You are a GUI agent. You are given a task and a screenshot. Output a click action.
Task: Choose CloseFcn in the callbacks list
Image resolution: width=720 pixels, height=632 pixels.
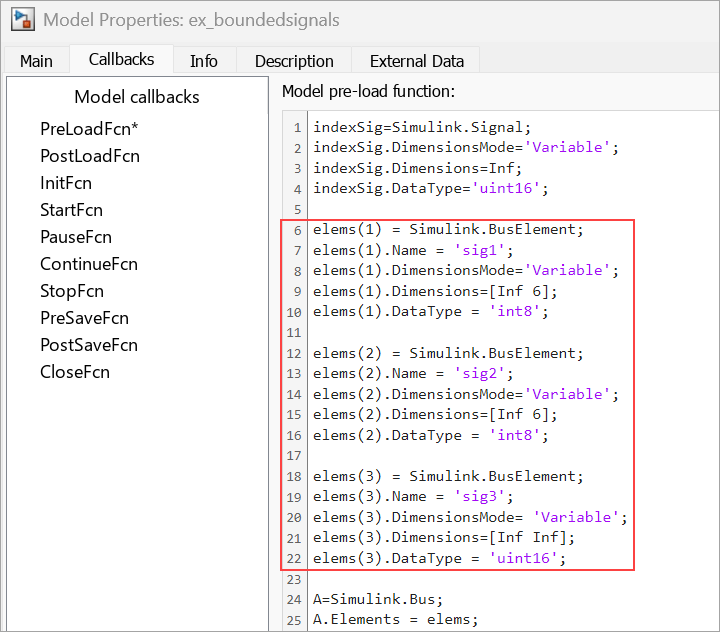coord(75,372)
